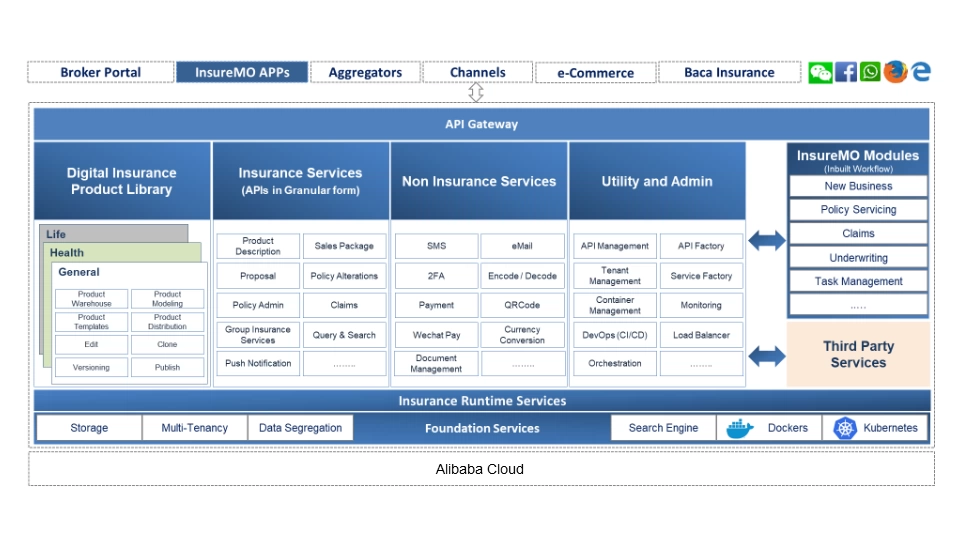960x540 pixels.
Task: Open the Health product folder tab
Action: coord(122,252)
